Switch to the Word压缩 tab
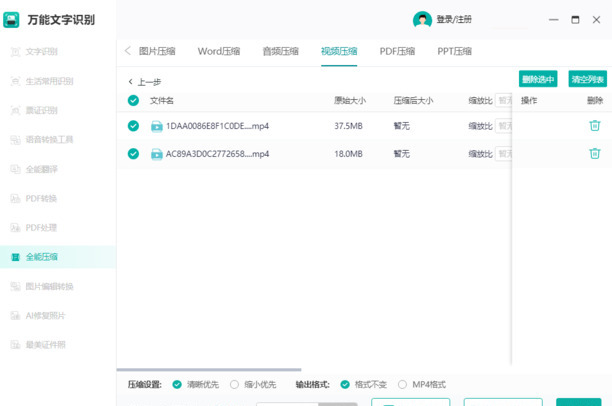Image resolution: width=612 pixels, height=406 pixels. tap(219, 51)
